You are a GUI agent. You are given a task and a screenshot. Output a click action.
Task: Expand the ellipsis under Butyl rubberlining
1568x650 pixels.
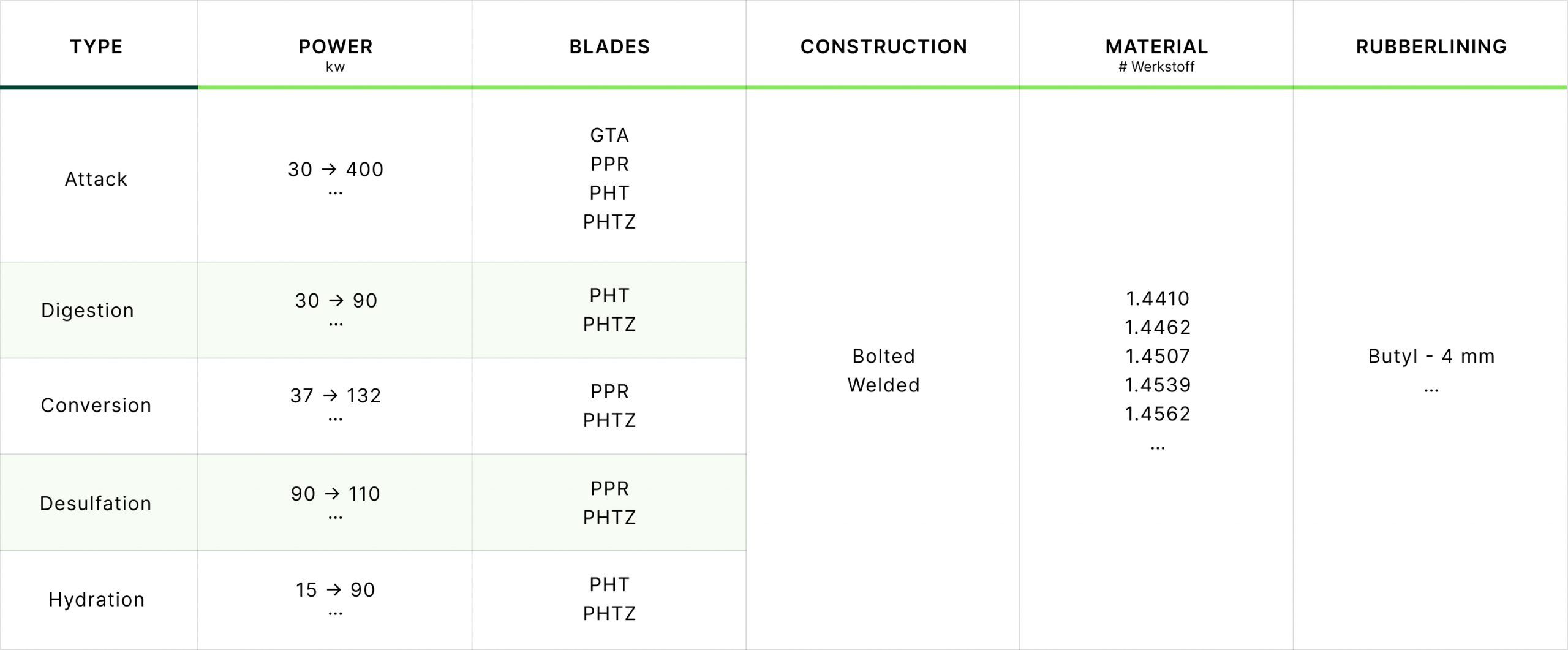[1431, 390]
